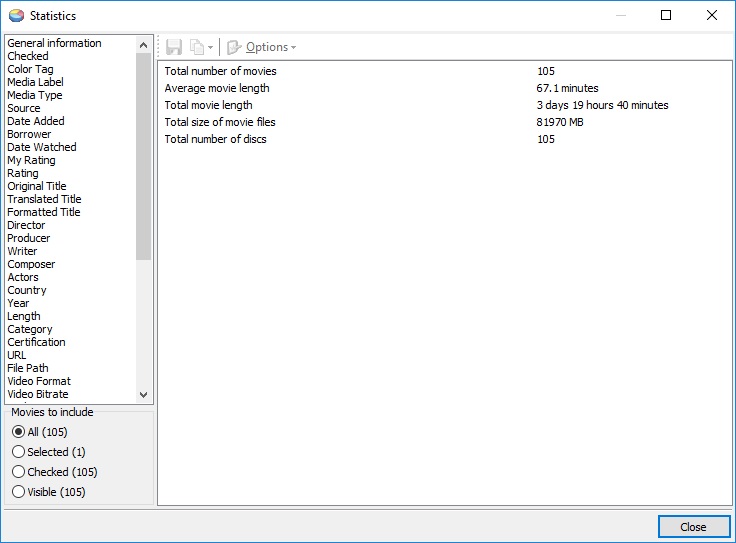This screenshot has width=736, height=543.
Task: Maximize the Statistics window
Action: pos(666,16)
